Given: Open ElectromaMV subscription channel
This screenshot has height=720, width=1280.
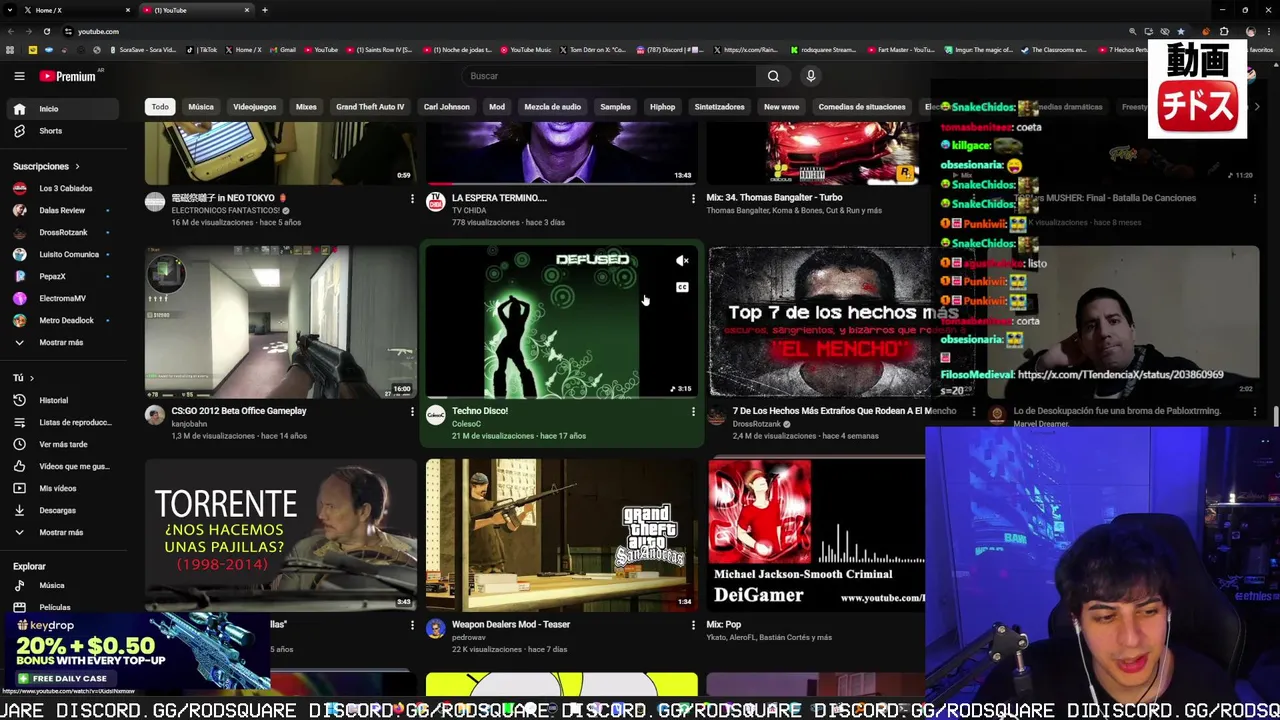Looking at the screenshot, I should click(62, 298).
